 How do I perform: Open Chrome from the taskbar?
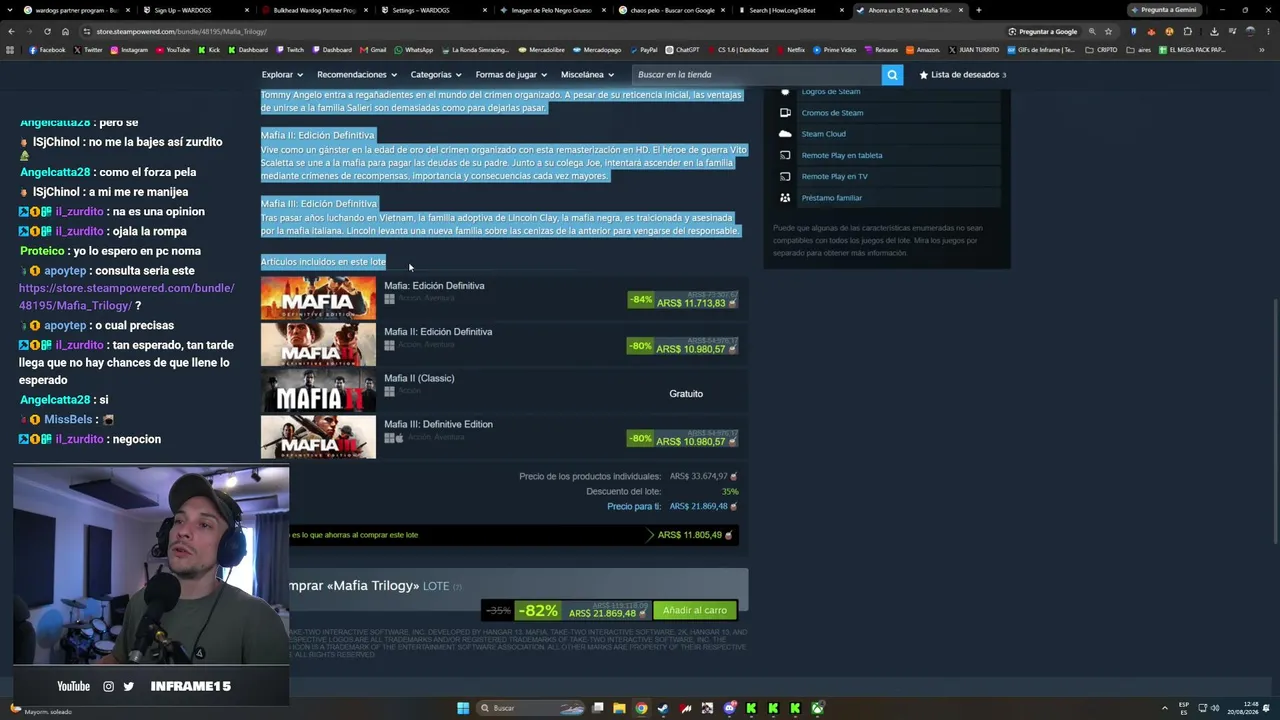point(641,708)
